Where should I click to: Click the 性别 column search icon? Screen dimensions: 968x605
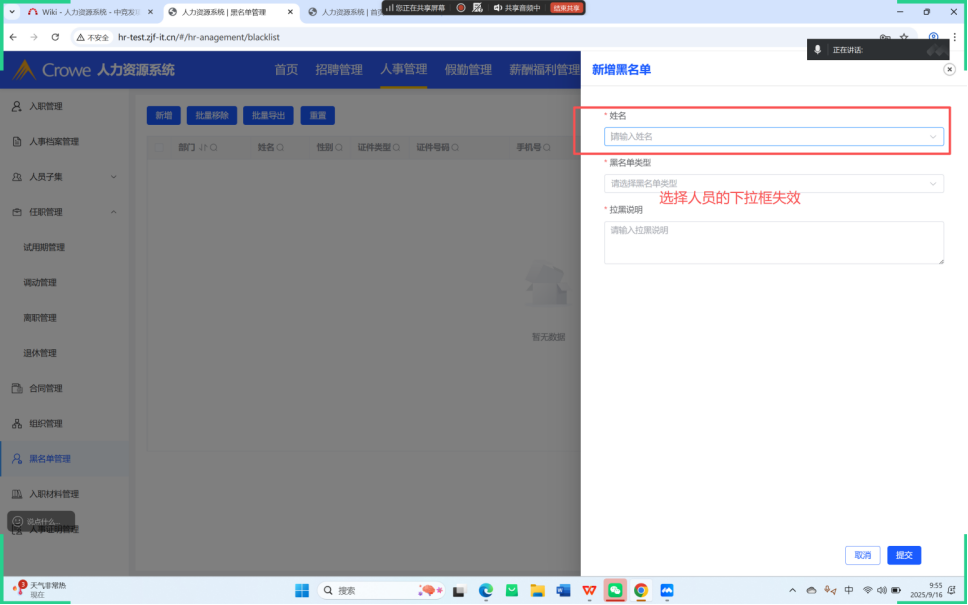tap(338, 148)
